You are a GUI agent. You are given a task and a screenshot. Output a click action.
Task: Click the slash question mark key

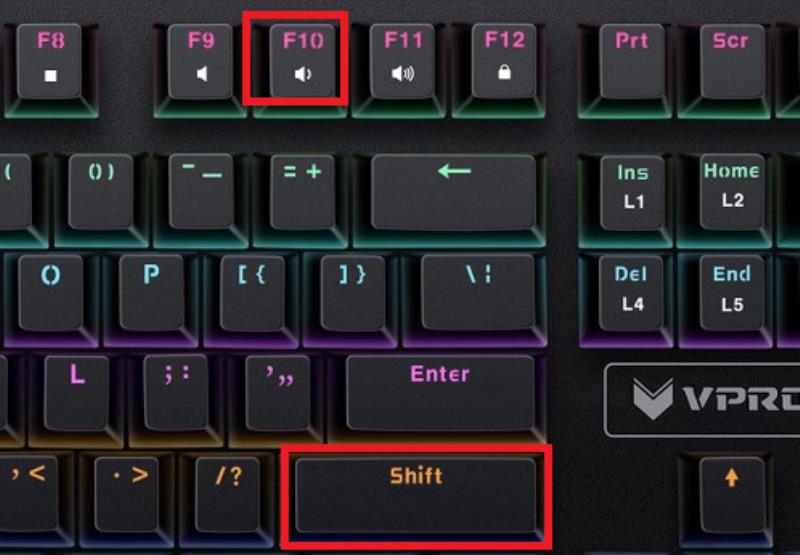click(228, 495)
